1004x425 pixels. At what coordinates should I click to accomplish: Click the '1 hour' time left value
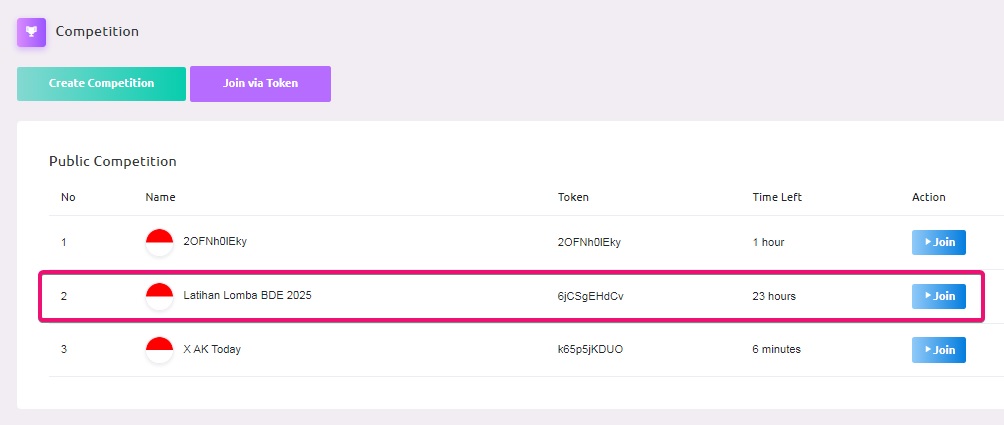point(768,243)
